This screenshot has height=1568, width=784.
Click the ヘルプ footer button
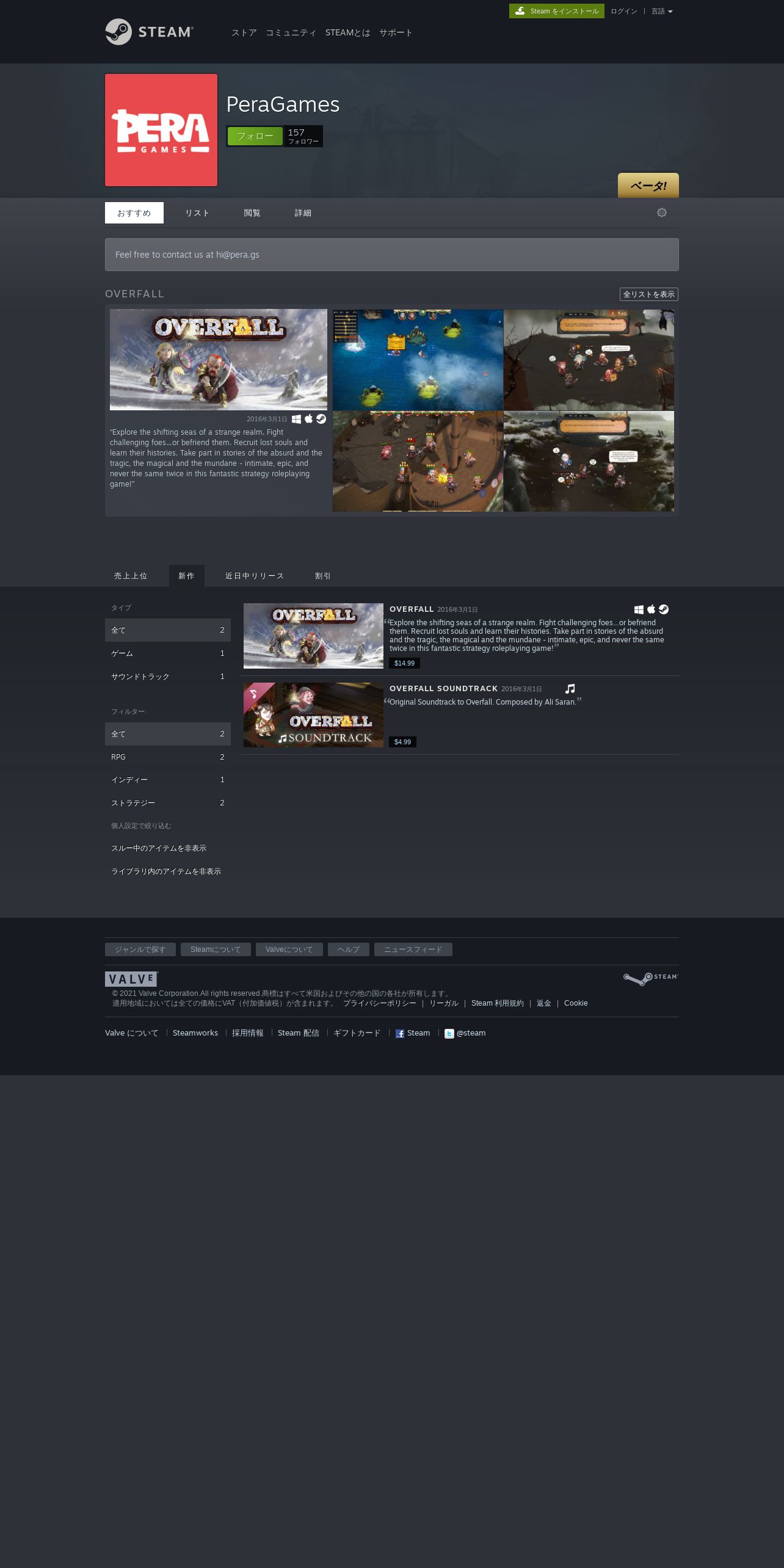click(x=349, y=949)
